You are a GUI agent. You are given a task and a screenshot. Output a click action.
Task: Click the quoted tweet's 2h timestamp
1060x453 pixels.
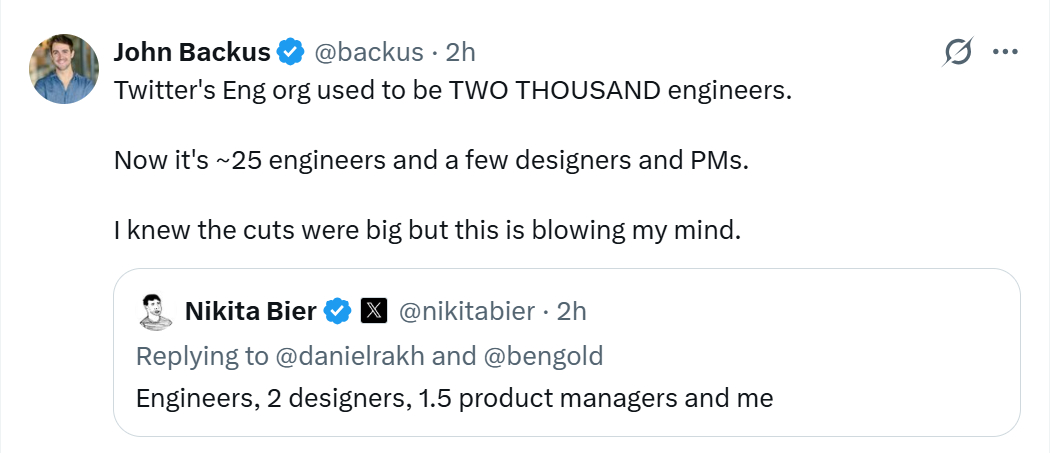point(571,311)
